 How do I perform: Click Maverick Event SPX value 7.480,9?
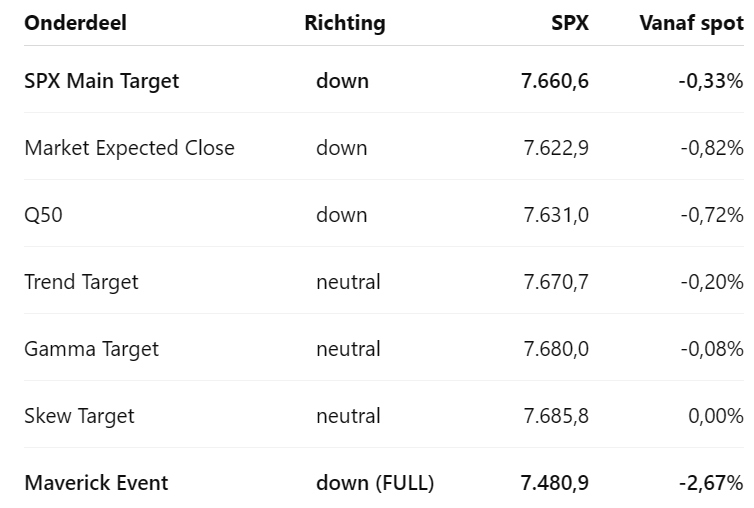(555, 483)
